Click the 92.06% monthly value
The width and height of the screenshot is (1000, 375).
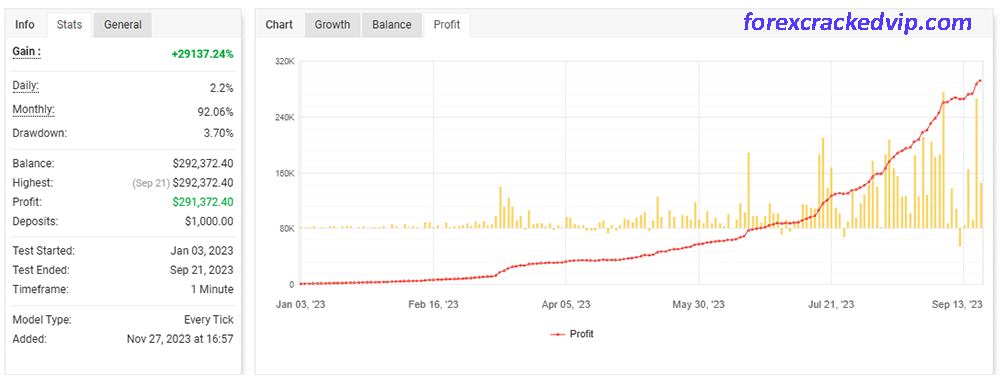click(x=216, y=112)
